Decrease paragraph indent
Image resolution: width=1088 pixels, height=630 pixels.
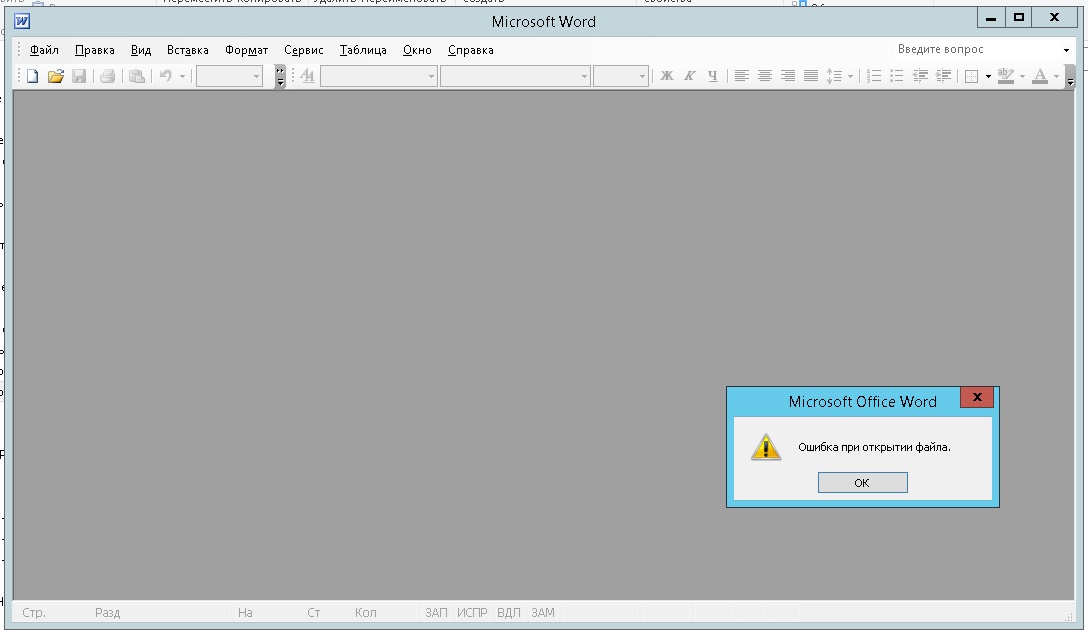pos(920,76)
